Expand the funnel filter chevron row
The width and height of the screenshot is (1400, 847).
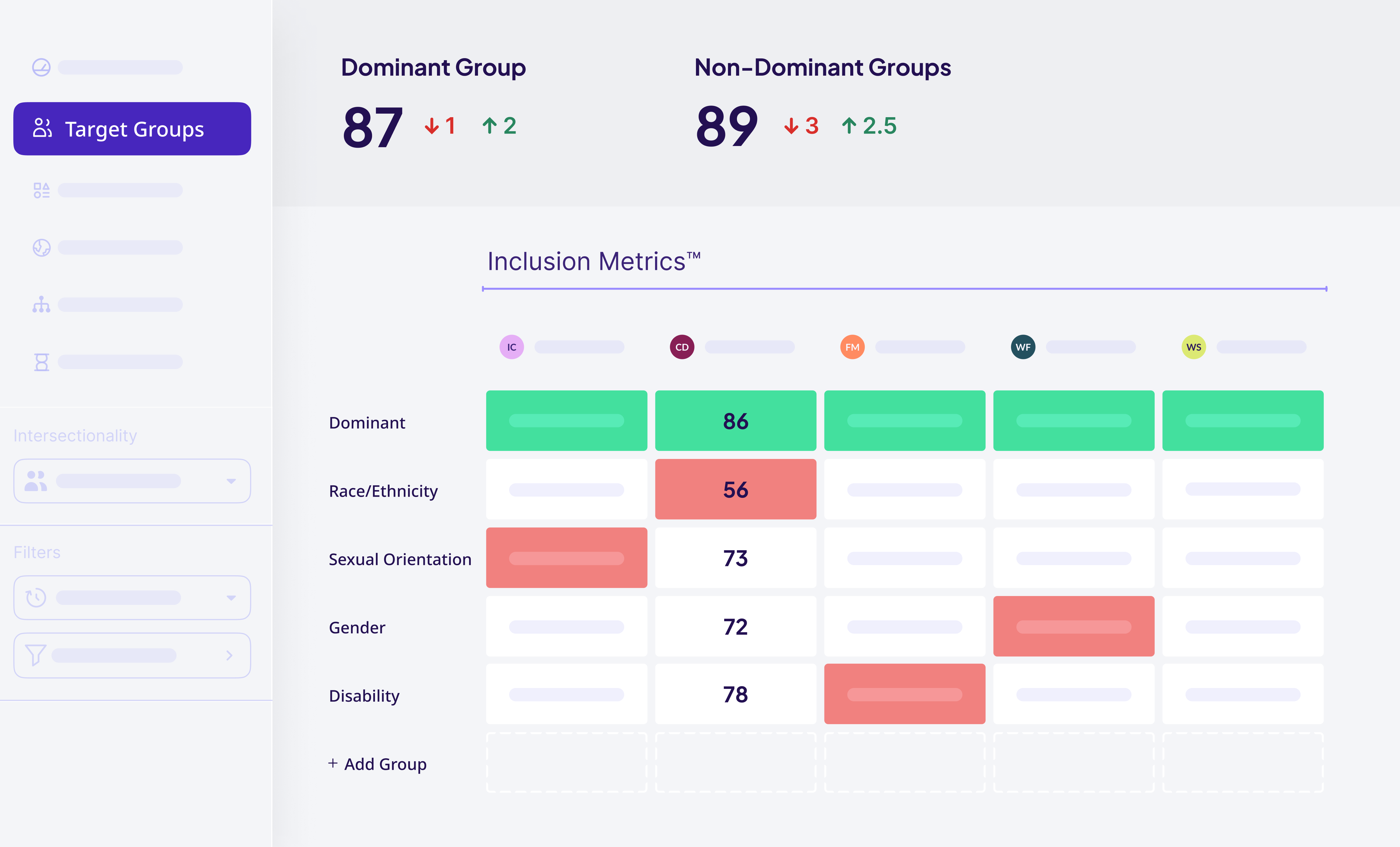(132, 656)
